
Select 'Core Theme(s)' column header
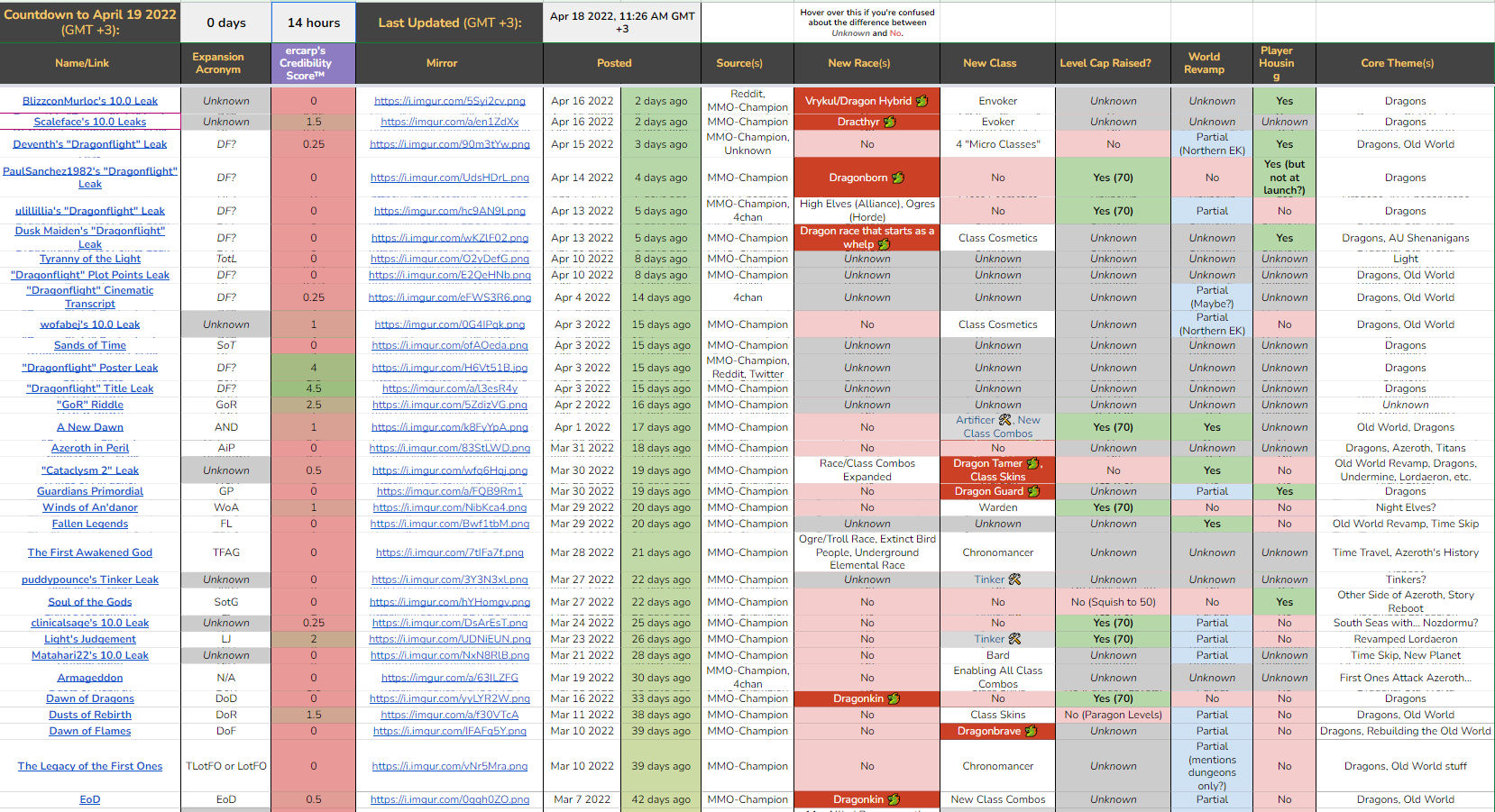pos(1406,63)
